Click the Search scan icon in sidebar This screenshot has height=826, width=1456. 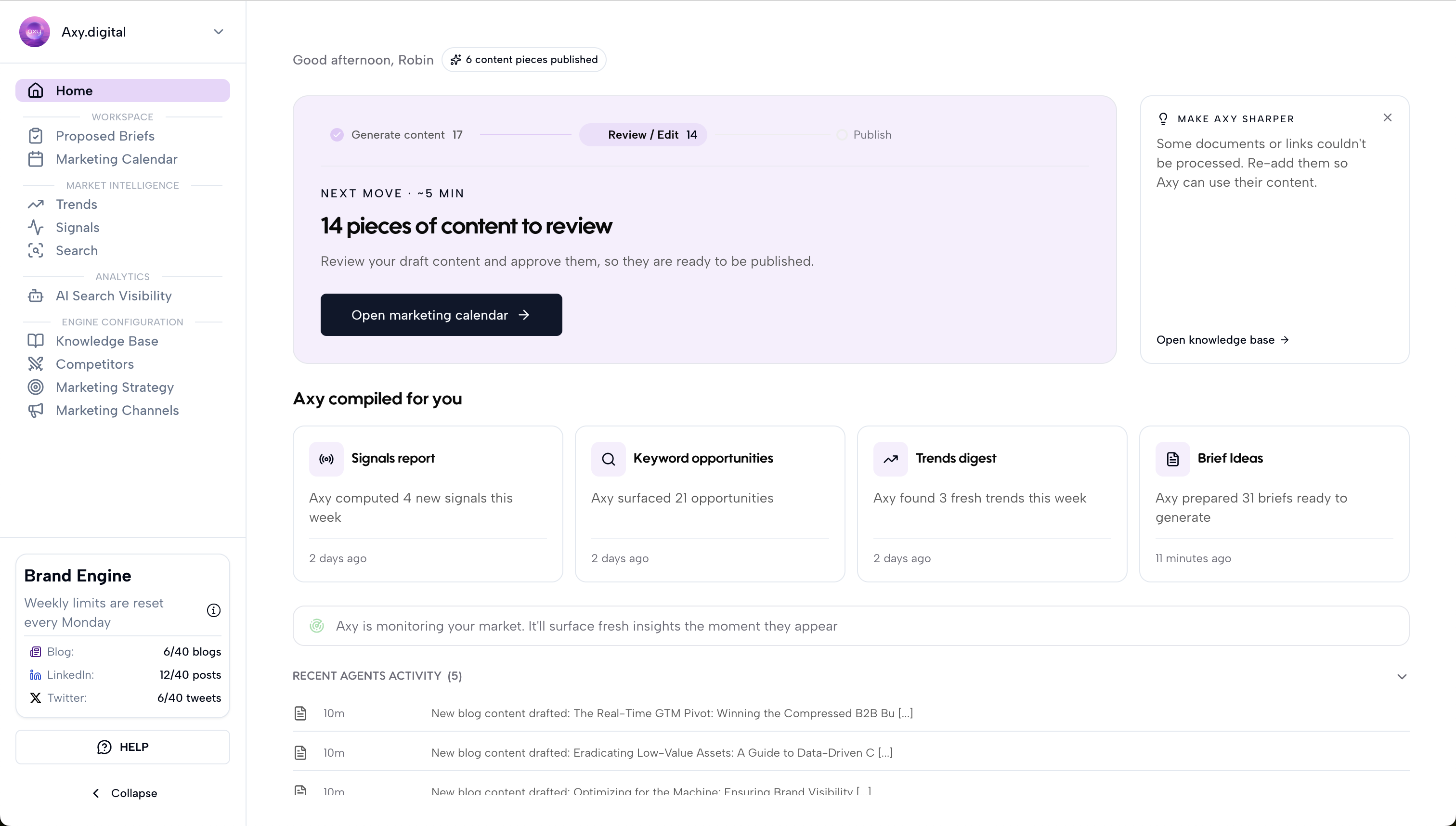(x=36, y=251)
